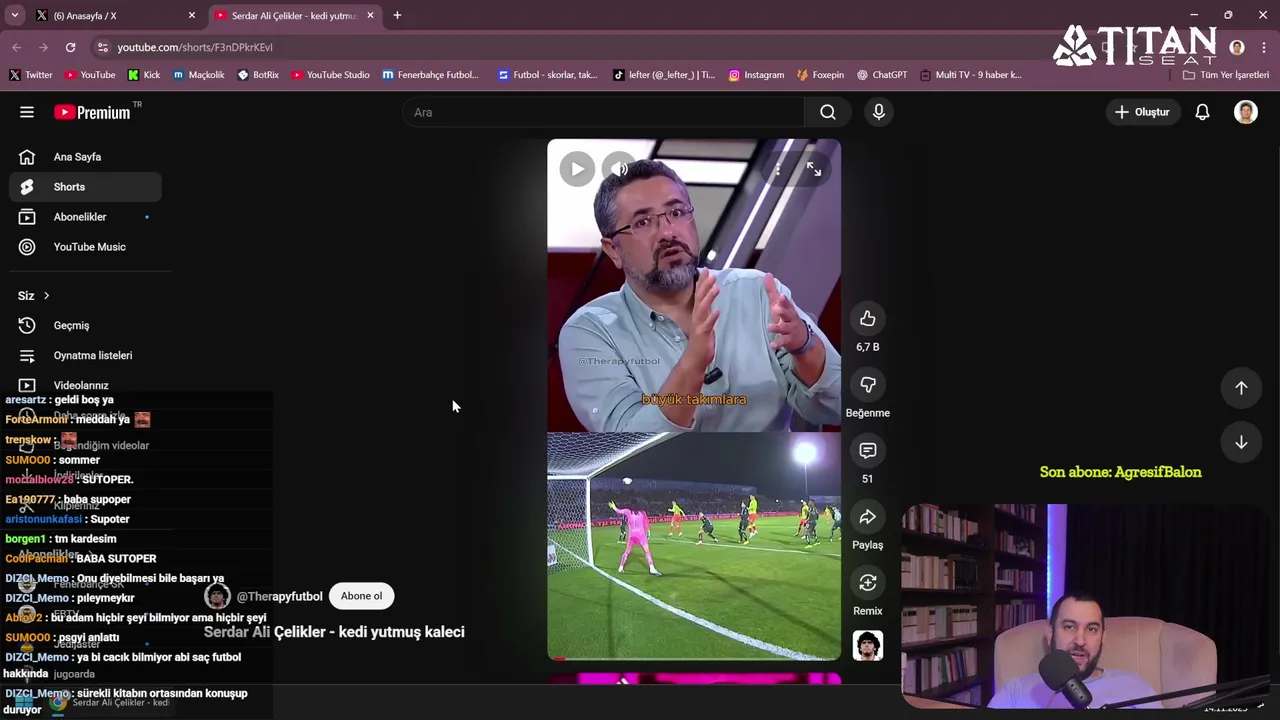
Task: Open Videolarınız in sidebar
Action: pos(85,385)
